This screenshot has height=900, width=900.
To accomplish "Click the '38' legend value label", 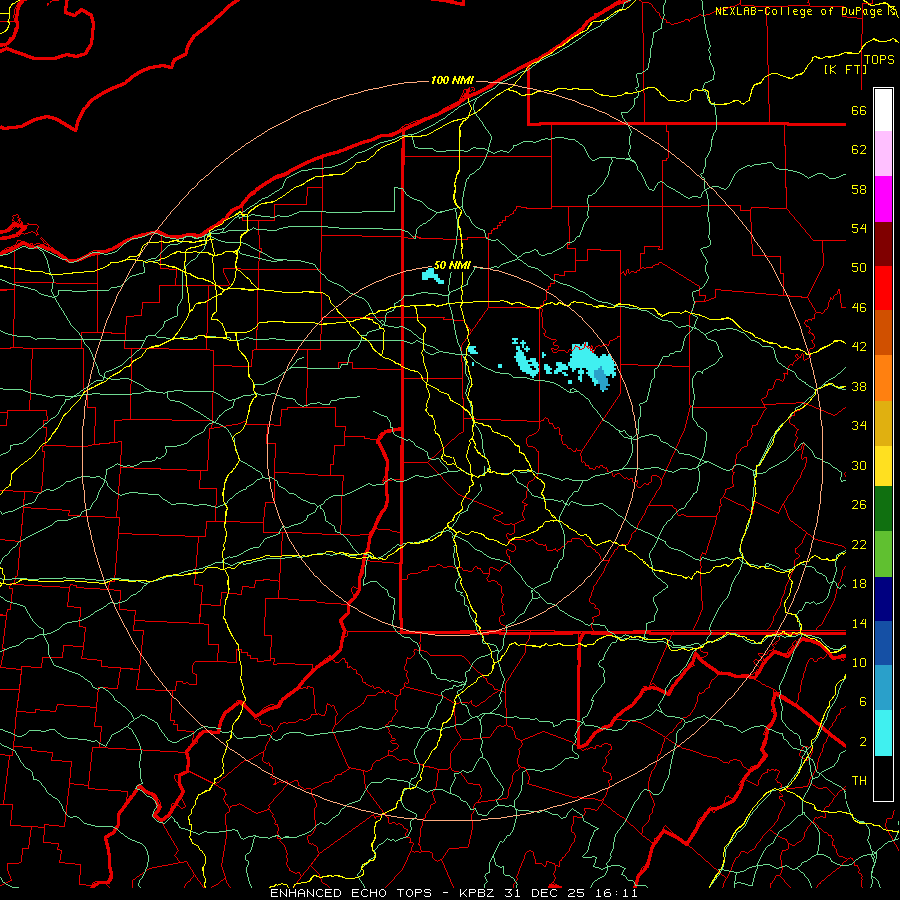I will tap(859, 387).
